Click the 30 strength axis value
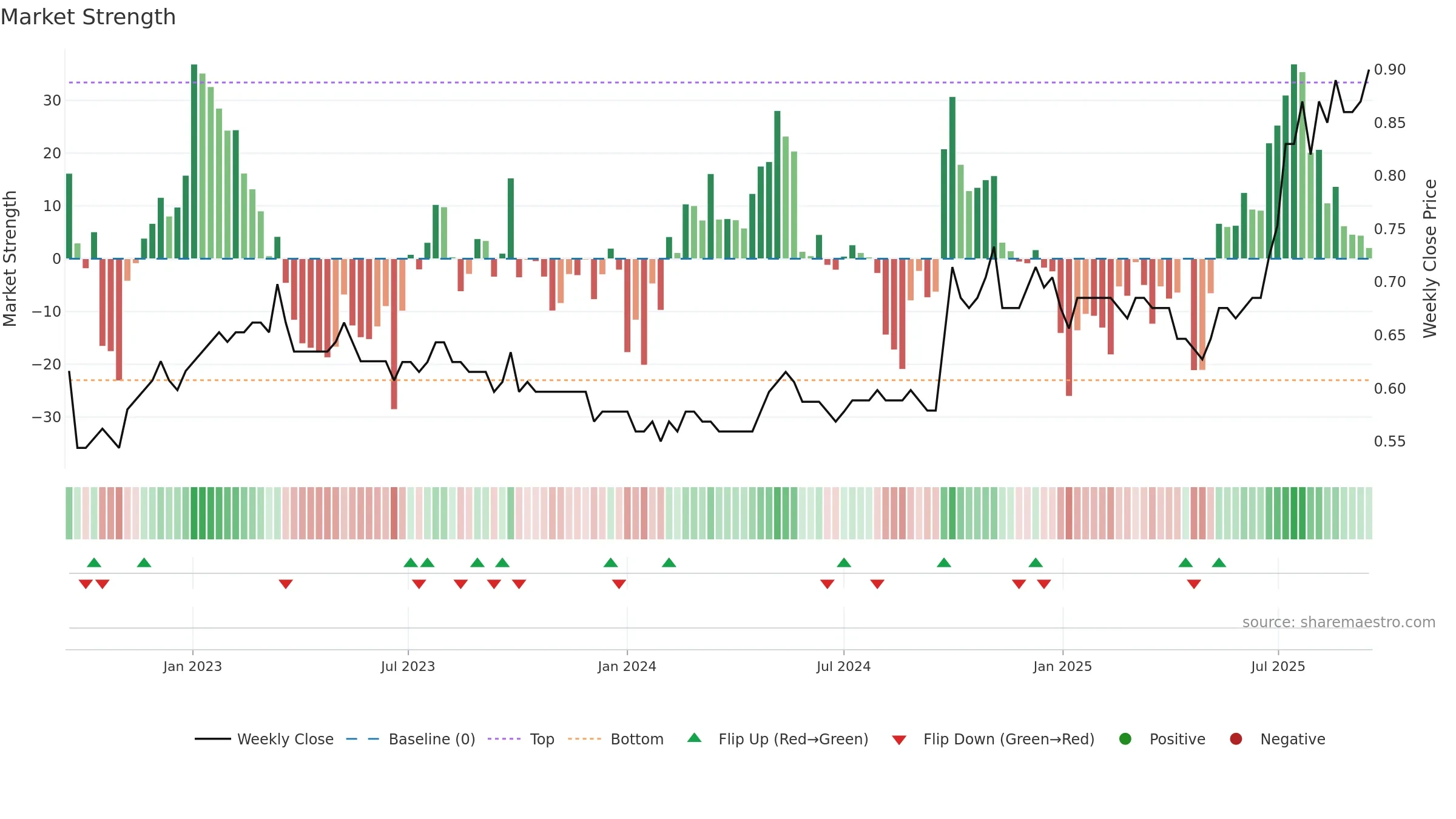Screen dimensions: 1456x819 52,100
